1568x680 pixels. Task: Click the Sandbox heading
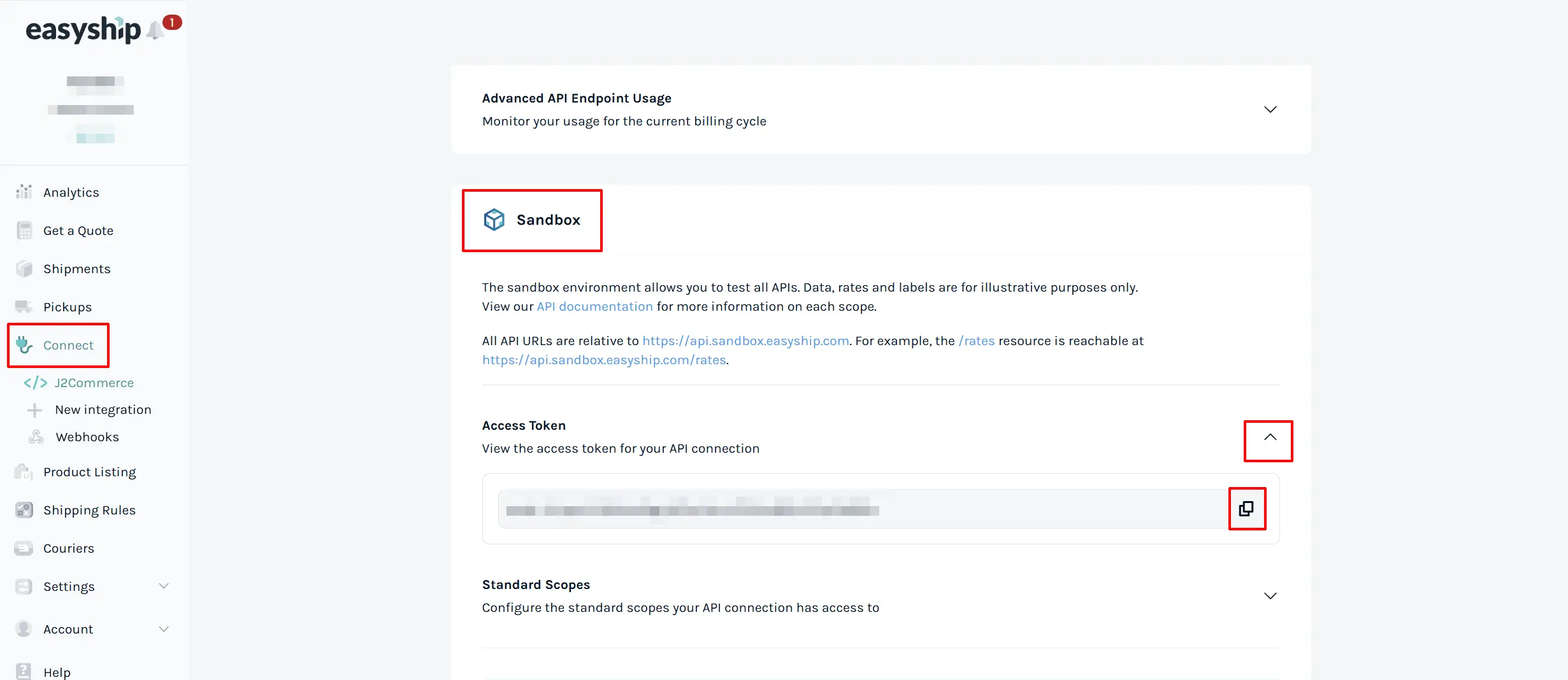point(549,220)
